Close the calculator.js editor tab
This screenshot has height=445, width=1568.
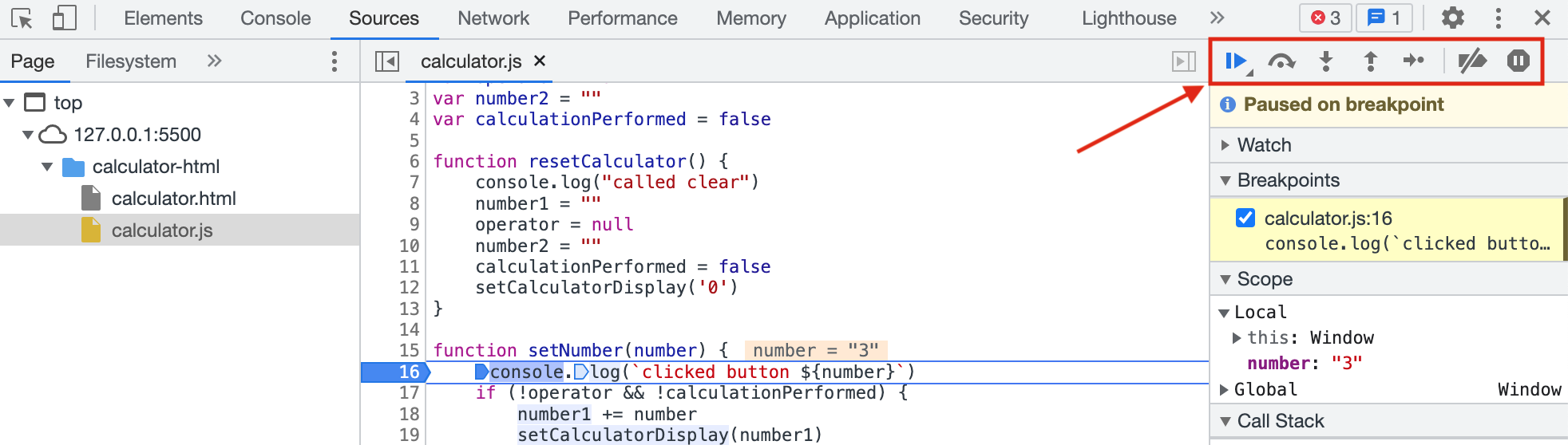click(x=540, y=61)
